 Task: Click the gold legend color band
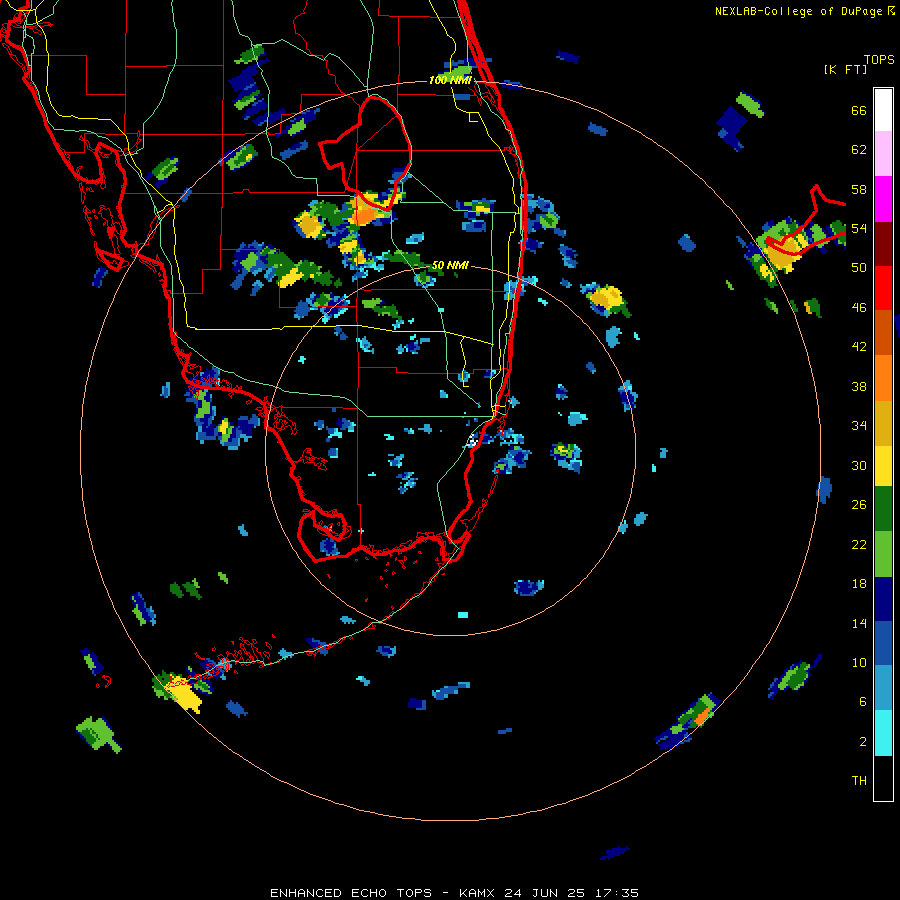(883, 423)
